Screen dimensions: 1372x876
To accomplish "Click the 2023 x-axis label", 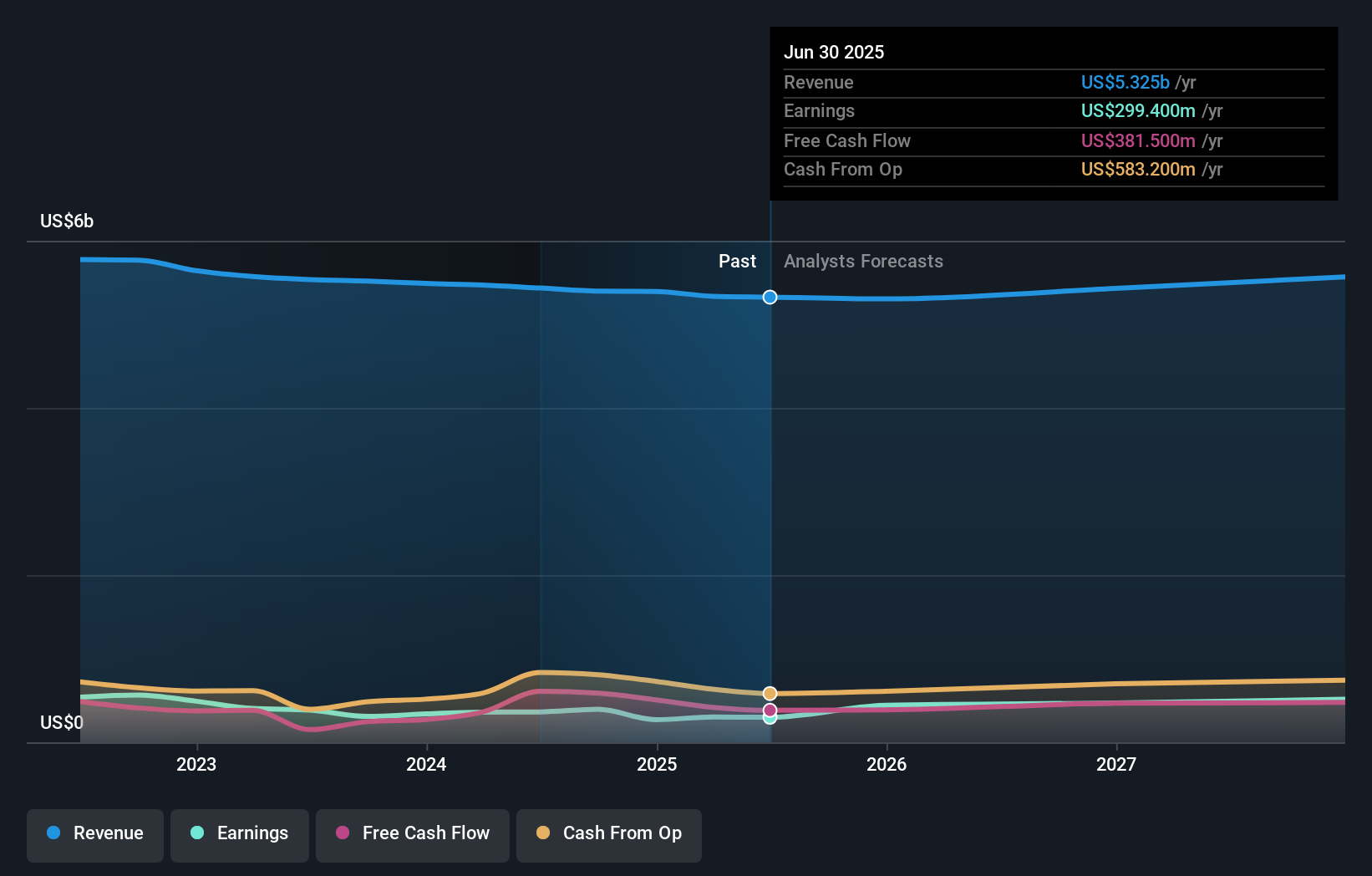I will coord(196,764).
